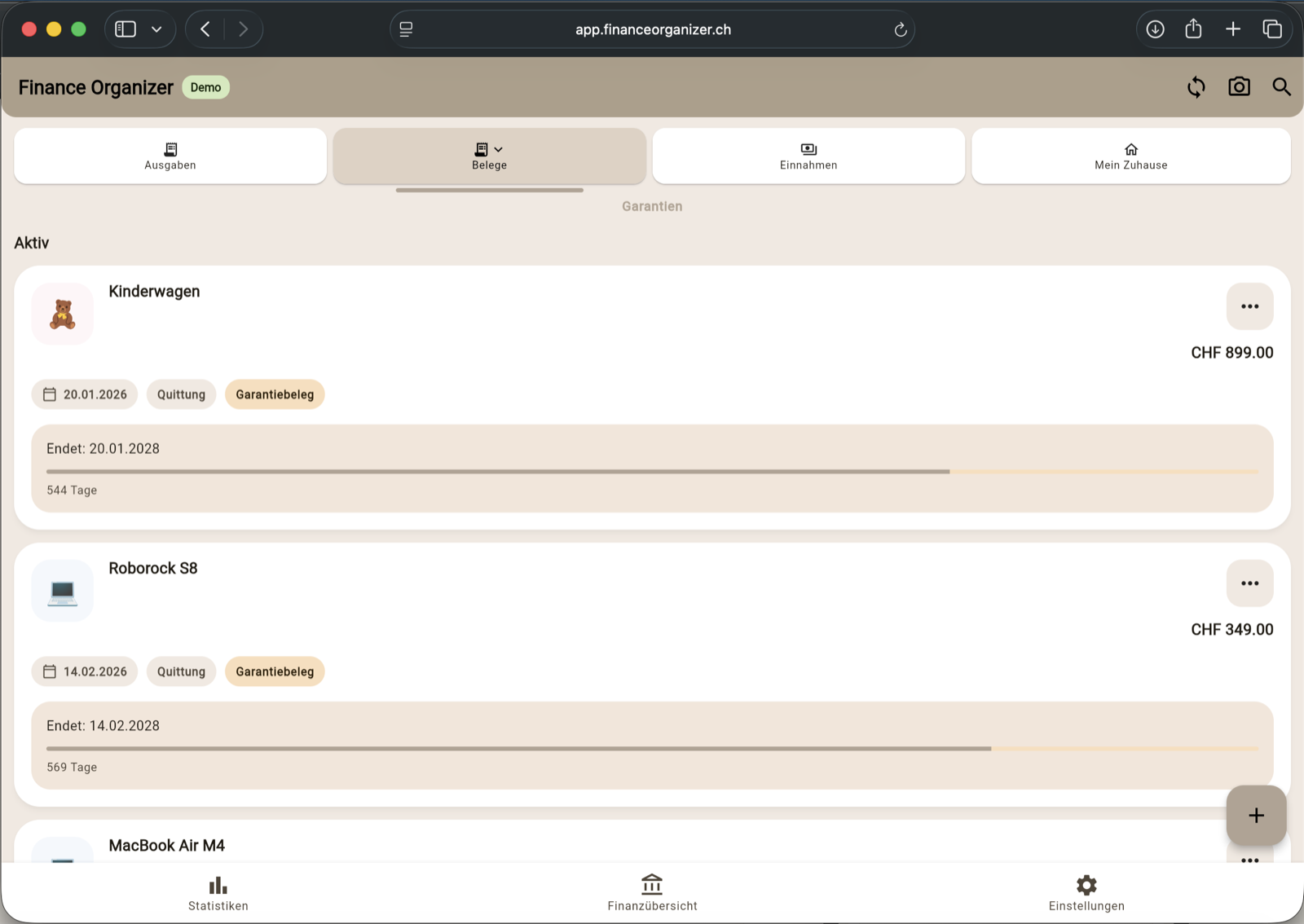The width and height of the screenshot is (1304, 924).
Task: Click the text Endet: 14.02.2028
Action: (103, 726)
